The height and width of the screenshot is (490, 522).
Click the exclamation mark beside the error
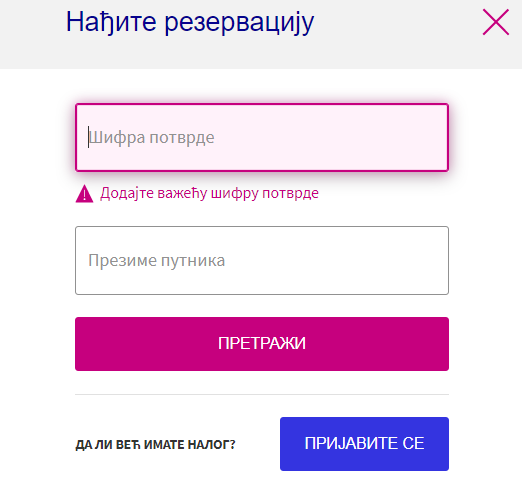84,193
